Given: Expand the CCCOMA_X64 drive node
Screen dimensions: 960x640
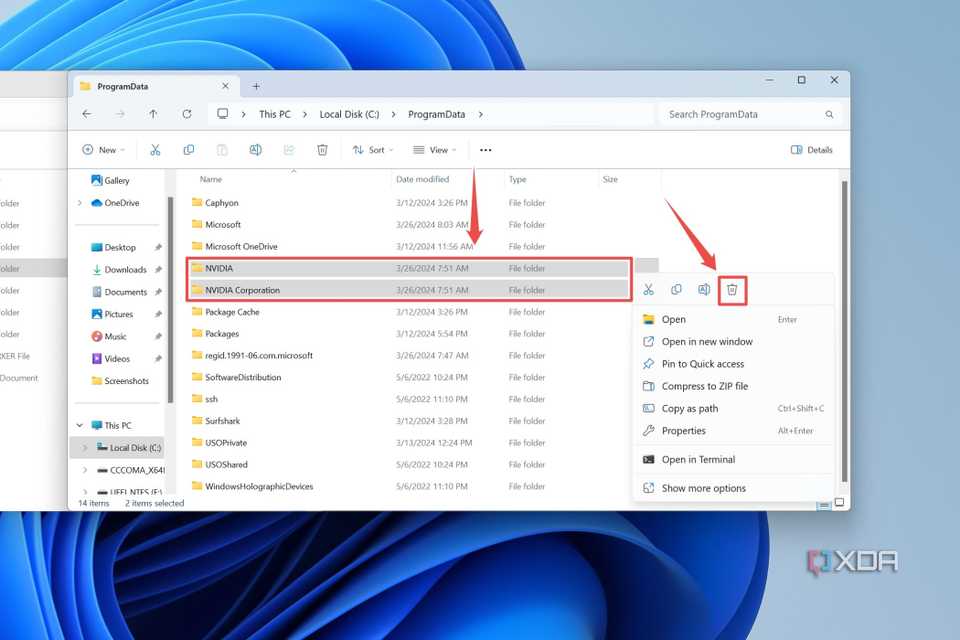Looking at the screenshot, I should pos(84,470).
